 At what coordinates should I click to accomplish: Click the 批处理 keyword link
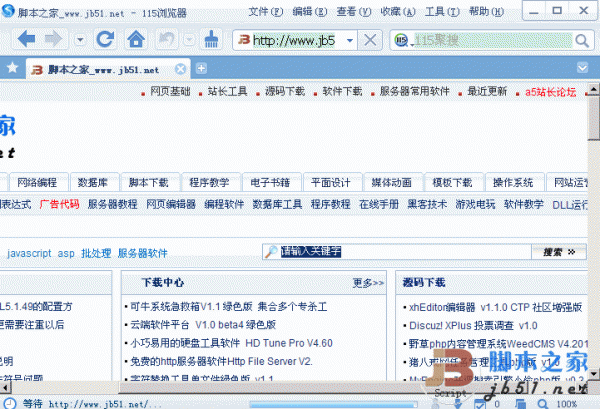click(96, 253)
